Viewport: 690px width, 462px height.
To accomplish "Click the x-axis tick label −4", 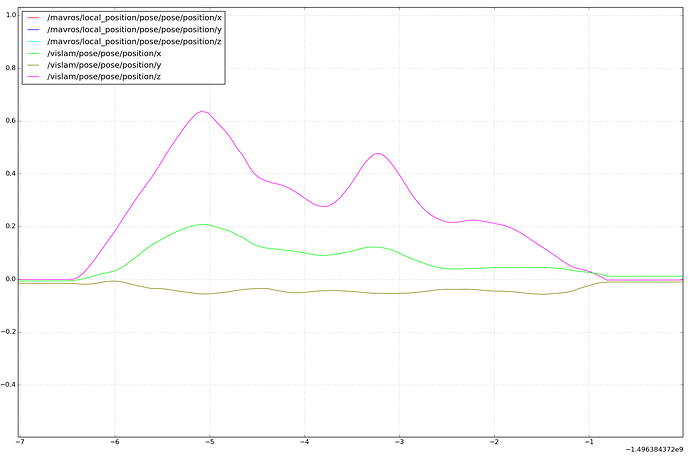I will 304,441.
